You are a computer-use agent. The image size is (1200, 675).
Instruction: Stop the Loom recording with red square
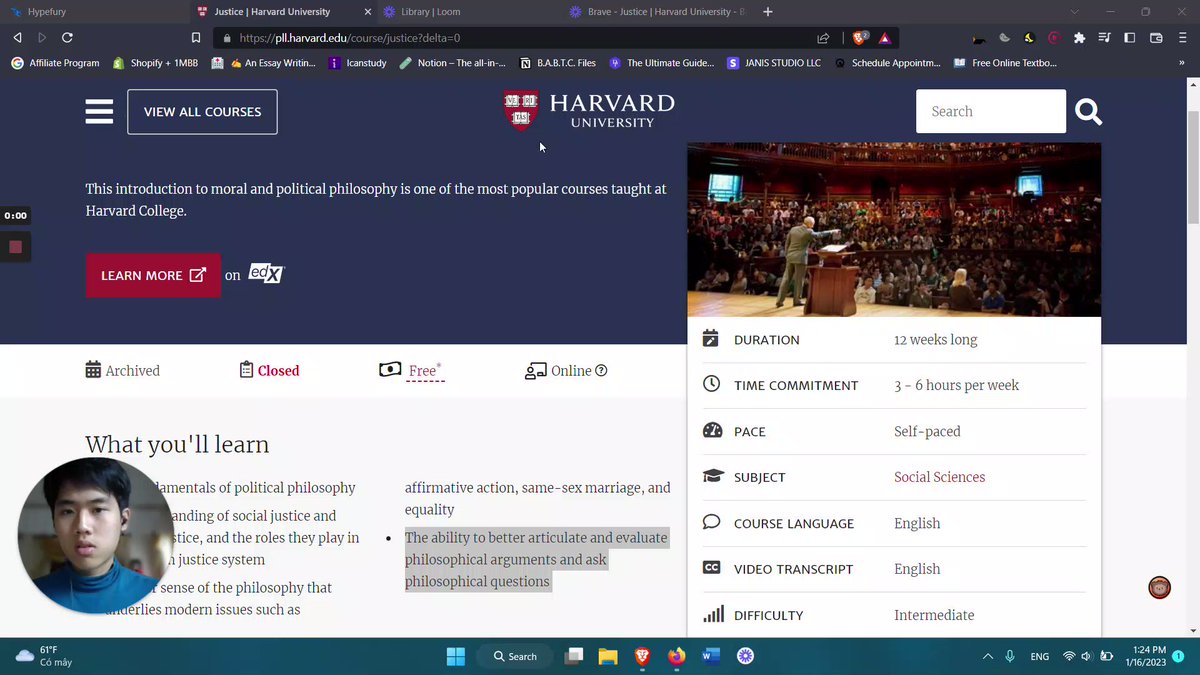point(15,246)
